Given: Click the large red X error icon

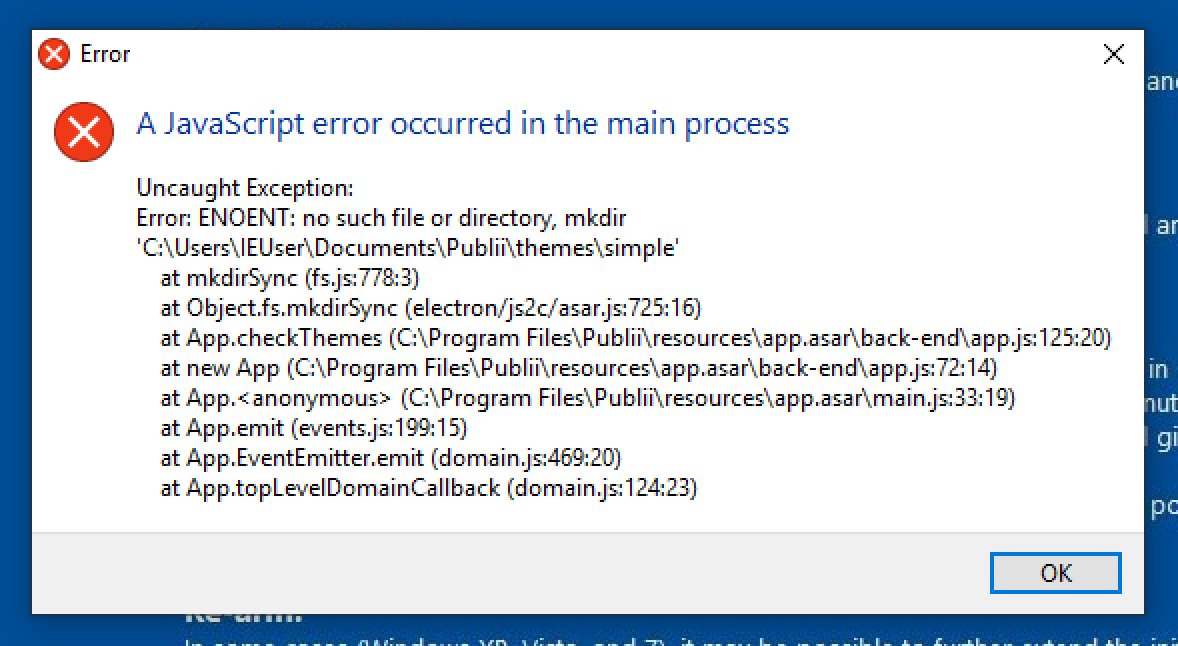Looking at the screenshot, I should pyautogui.click(x=83, y=131).
